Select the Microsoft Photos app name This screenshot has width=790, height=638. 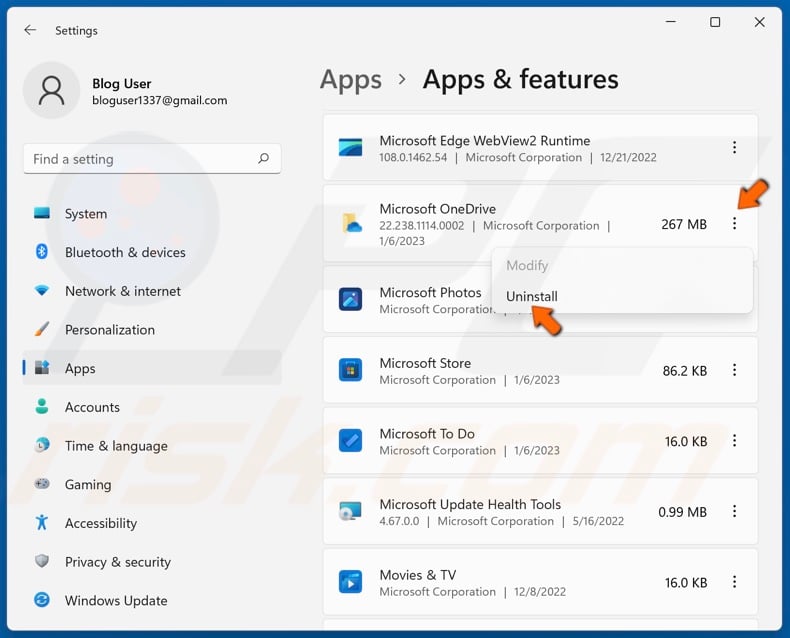(430, 292)
